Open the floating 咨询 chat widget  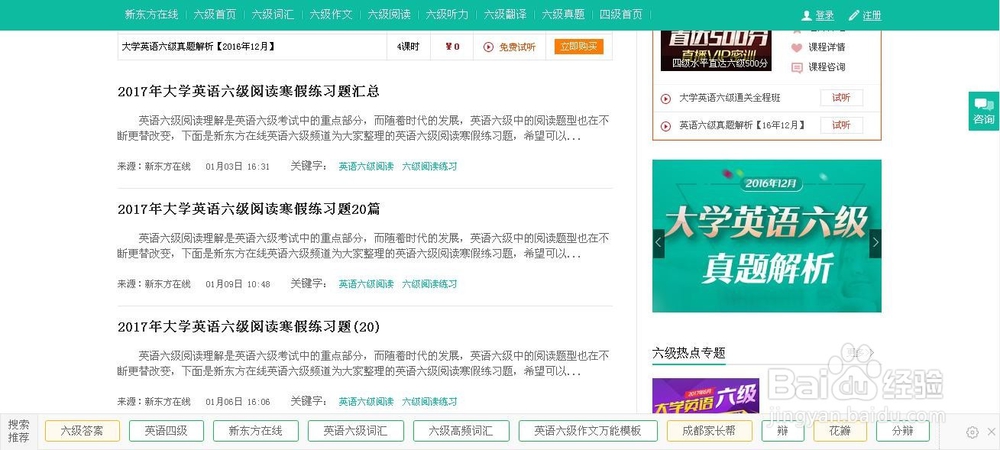[x=983, y=111]
